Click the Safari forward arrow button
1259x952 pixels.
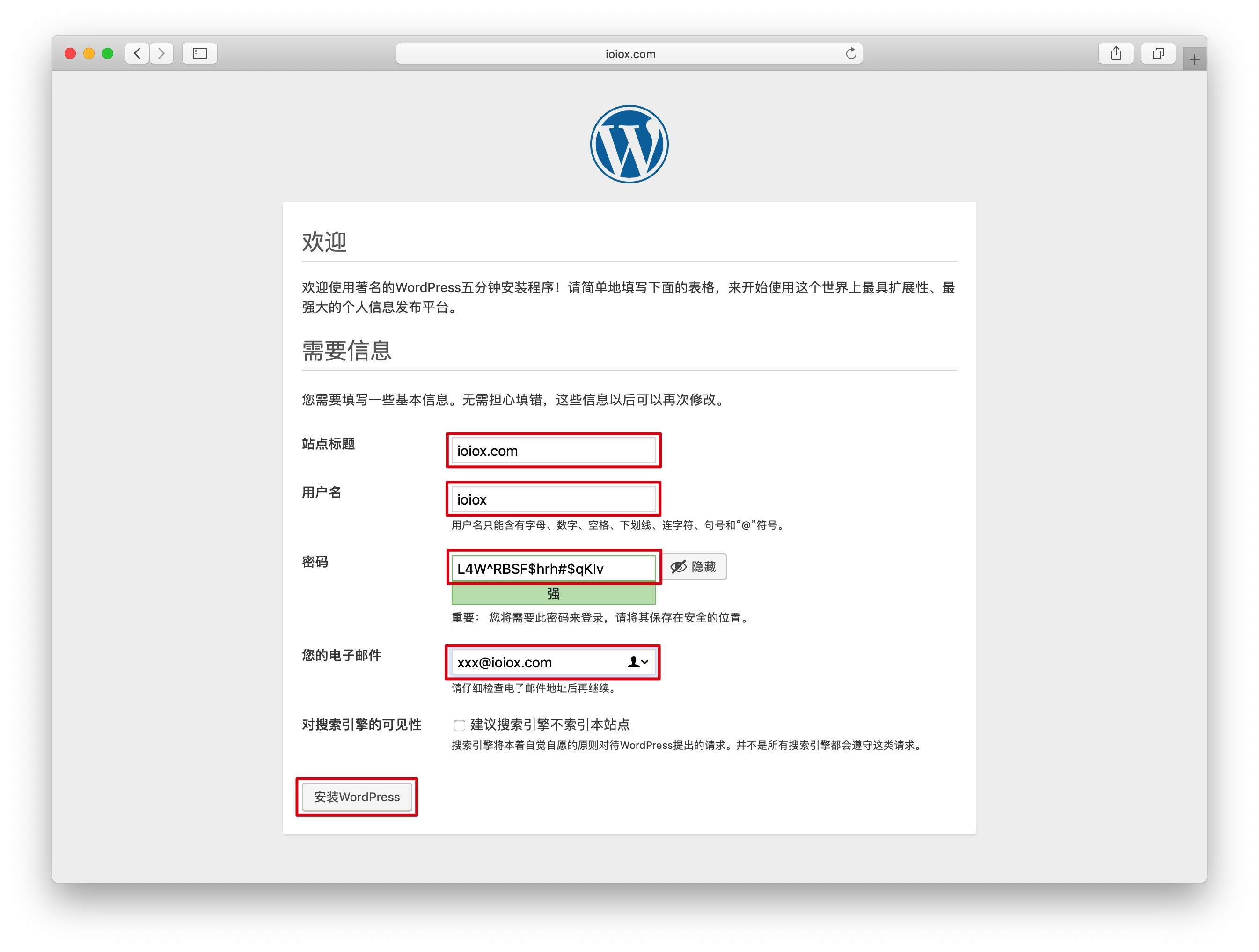tap(161, 53)
